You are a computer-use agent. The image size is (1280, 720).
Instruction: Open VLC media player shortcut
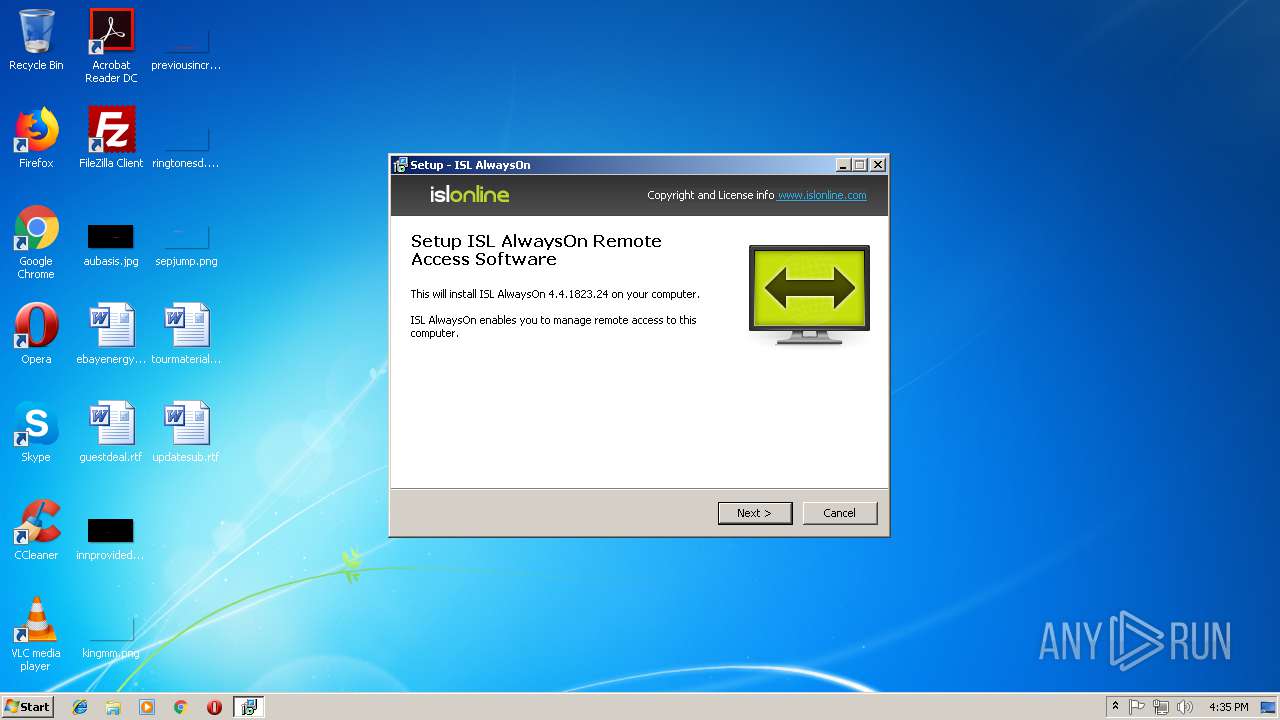click(x=36, y=634)
